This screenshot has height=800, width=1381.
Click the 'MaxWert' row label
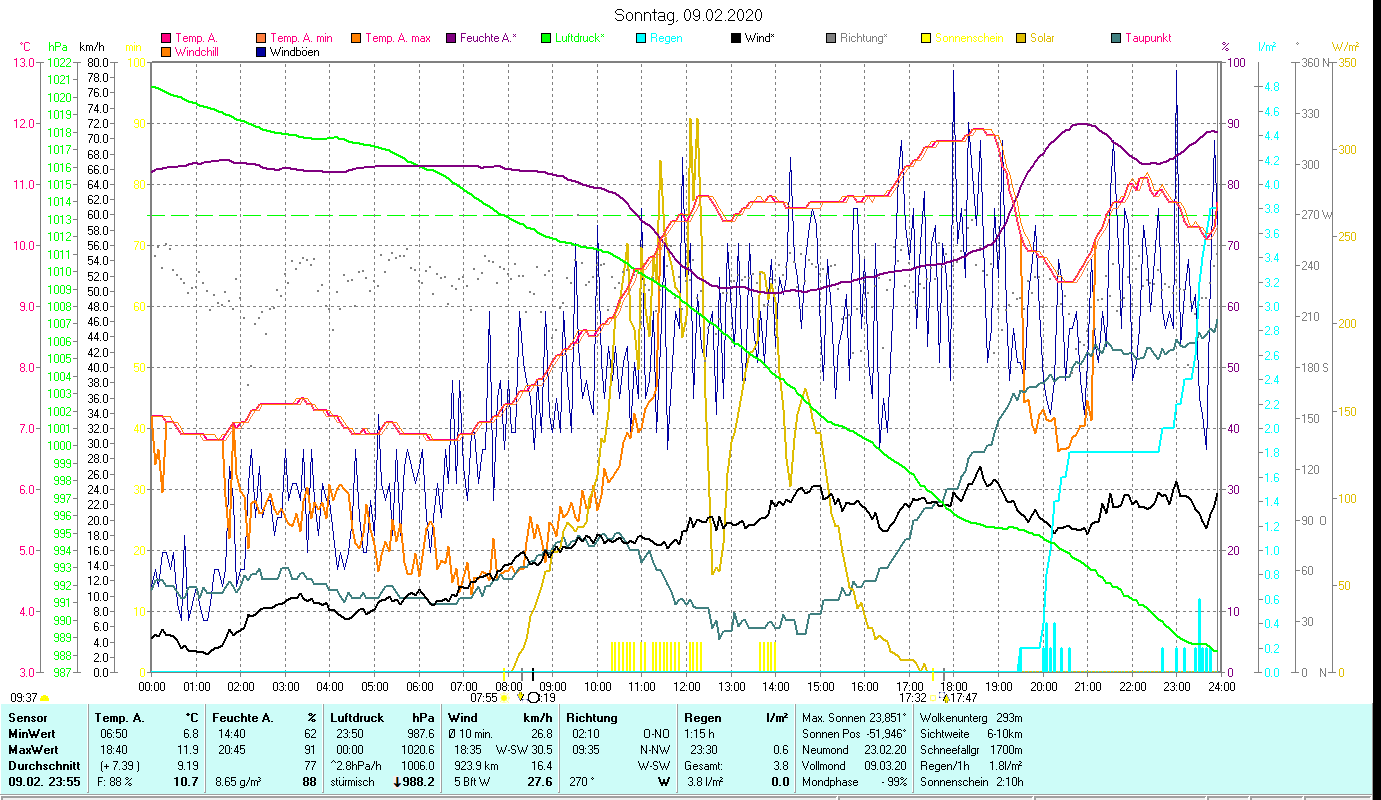click(x=33, y=750)
